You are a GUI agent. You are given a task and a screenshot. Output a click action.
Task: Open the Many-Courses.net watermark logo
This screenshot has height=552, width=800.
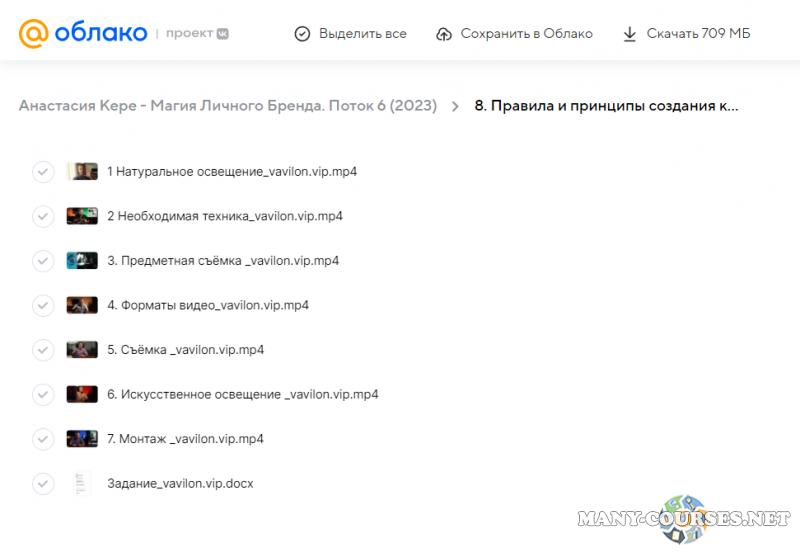click(x=690, y=518)
